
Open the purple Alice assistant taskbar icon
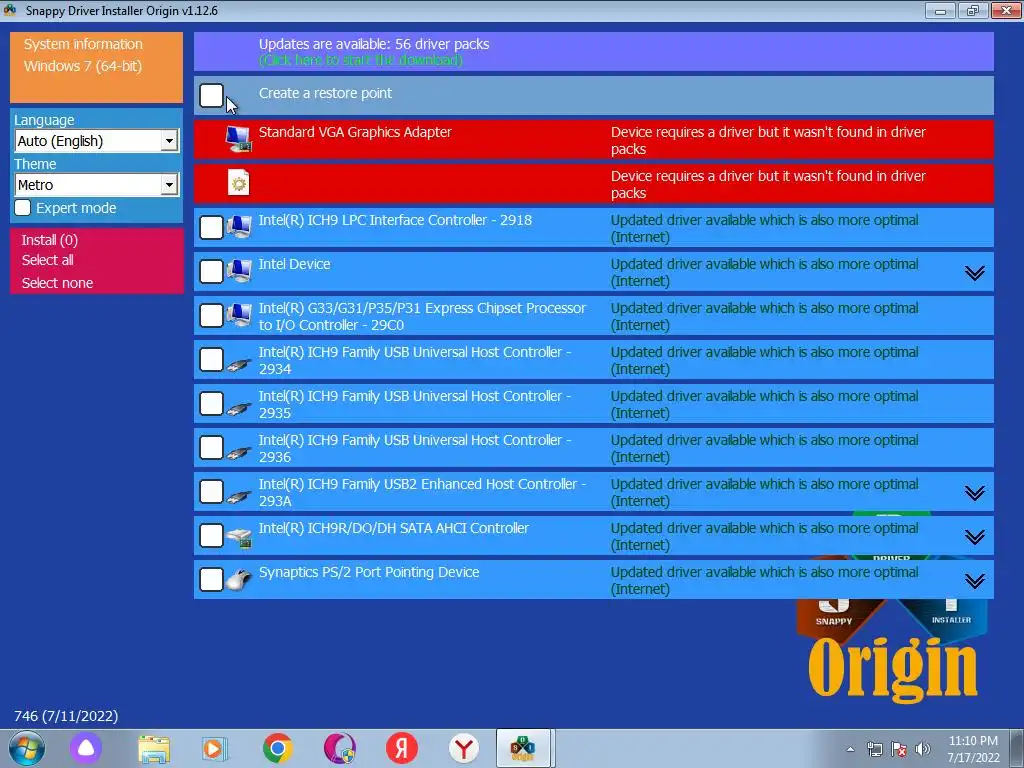(x=86, y=748)
